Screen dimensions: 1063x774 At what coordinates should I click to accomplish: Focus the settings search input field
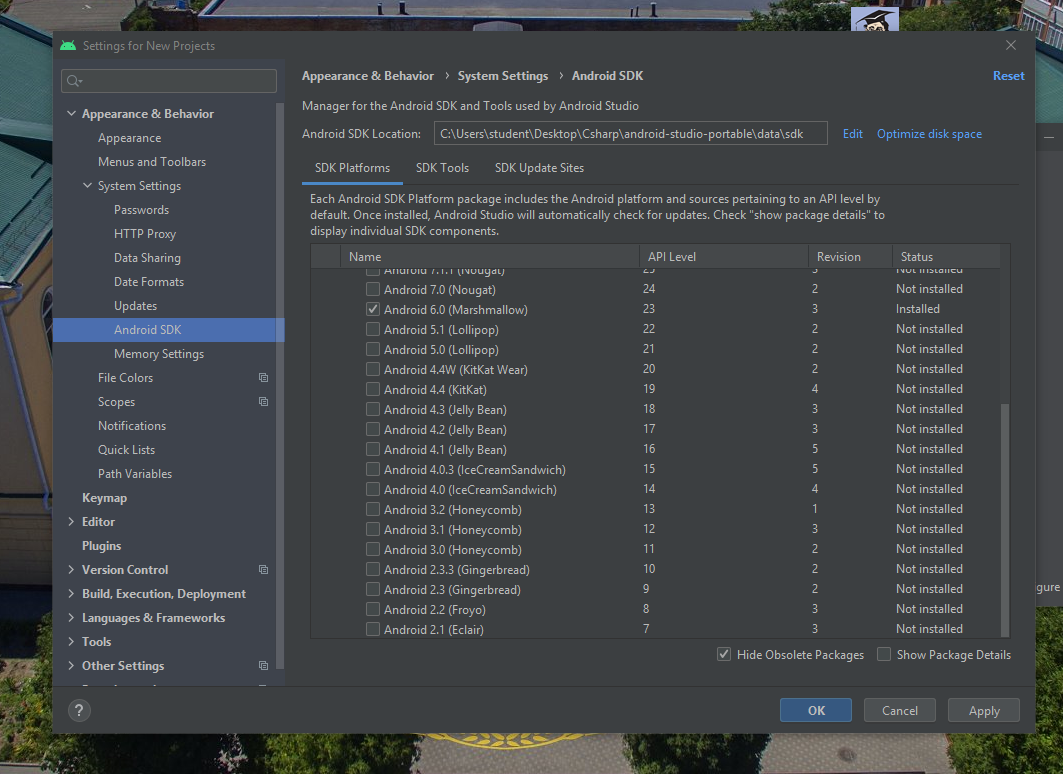click(169, 81)
